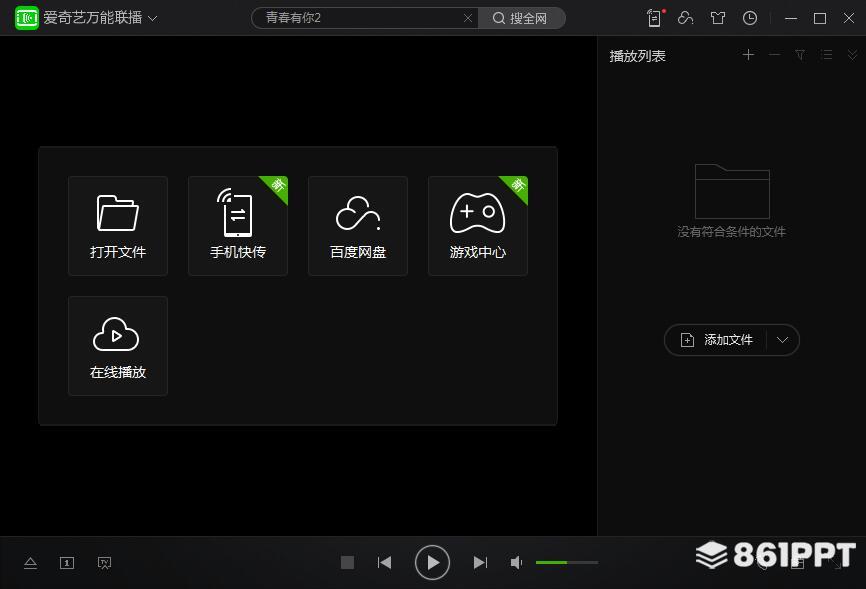Minimize the player window
866x589 pixels.
(x=791, y=18)
